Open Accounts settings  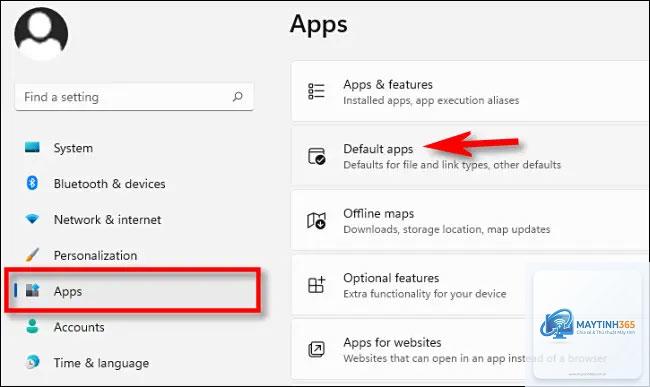[x=79, y=327]
